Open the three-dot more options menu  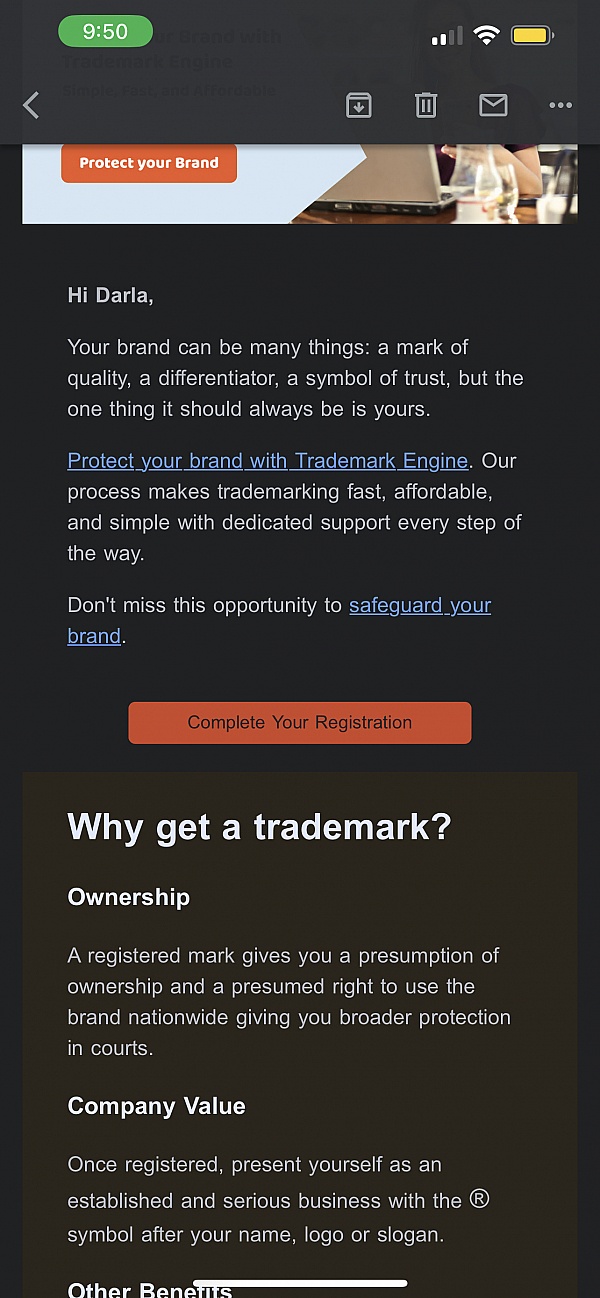point(560,105)
